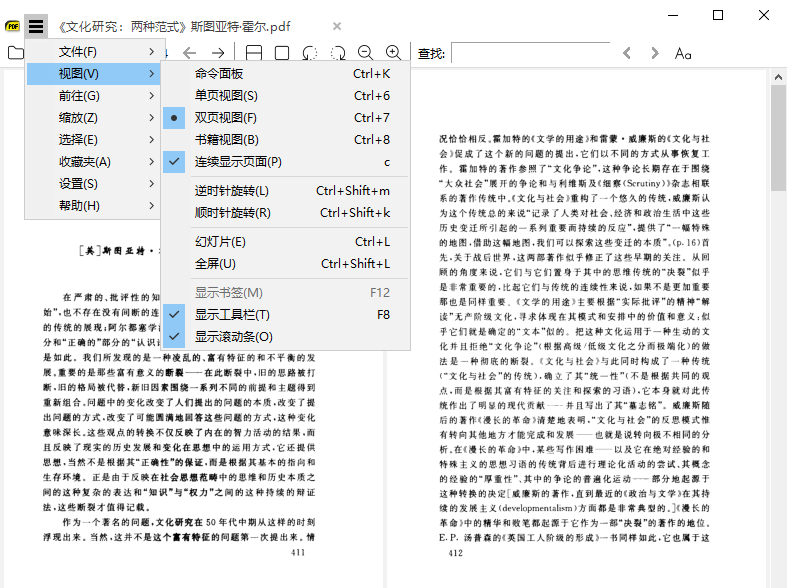Click the fit single page icon
Image resolution: width=787 pixels, height=588 pixels.
[282, 53]
